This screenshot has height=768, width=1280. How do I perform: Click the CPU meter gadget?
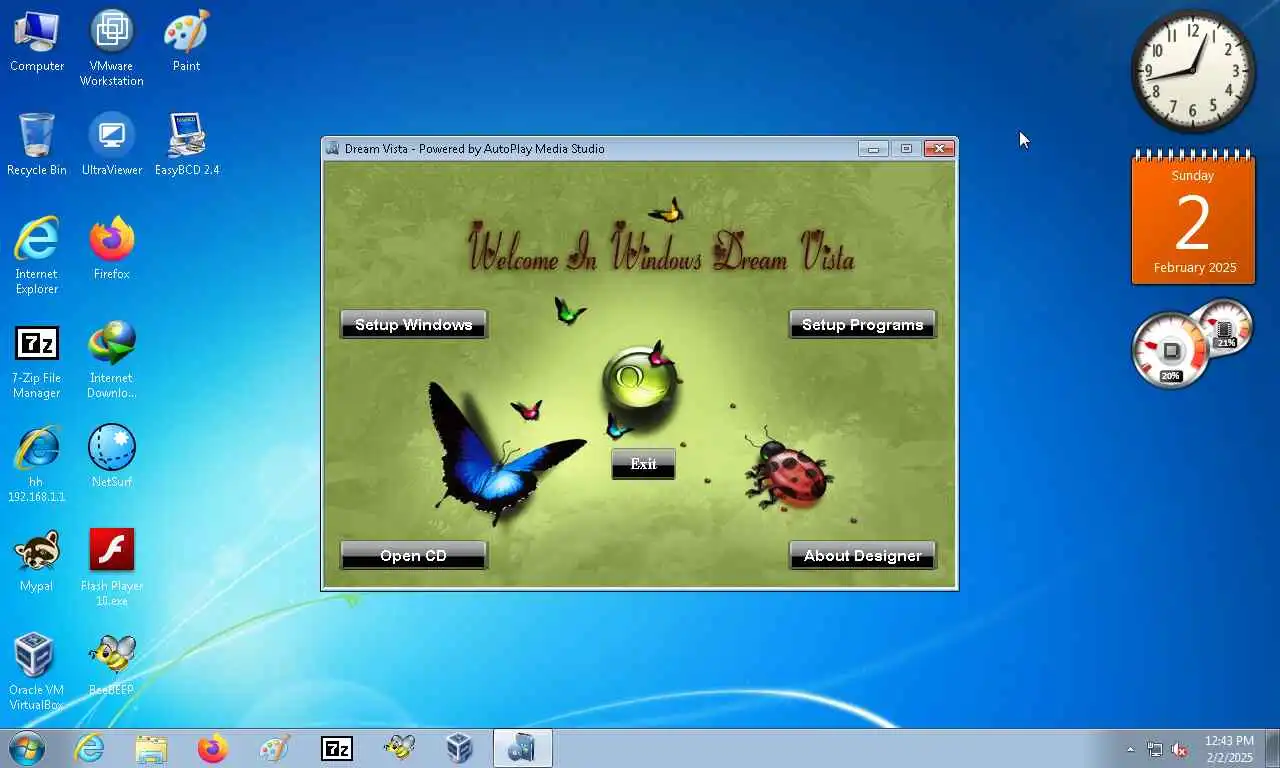(1171, 350)
